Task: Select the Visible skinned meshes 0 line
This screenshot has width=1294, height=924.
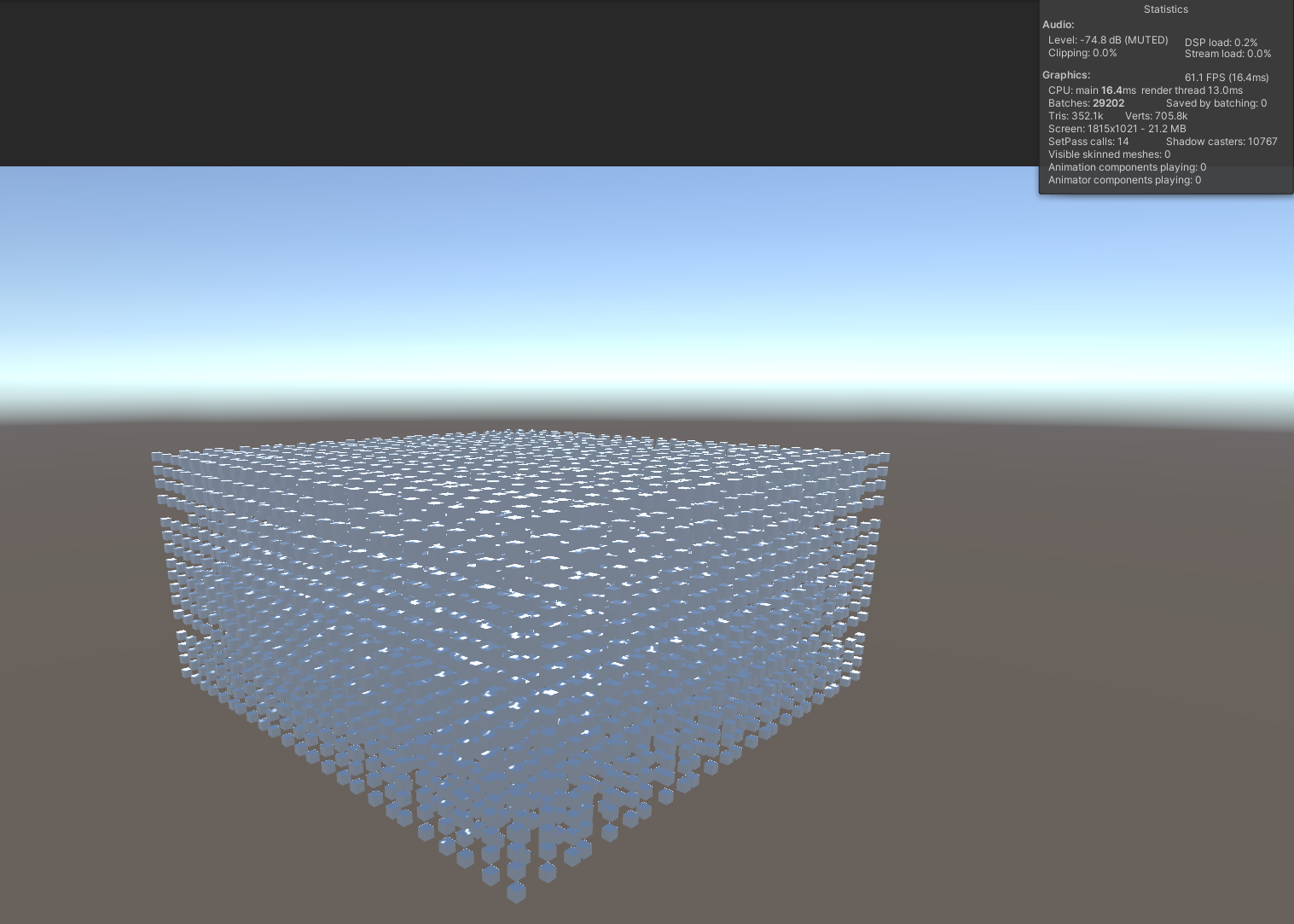Action: click(x=1109, y=154)
